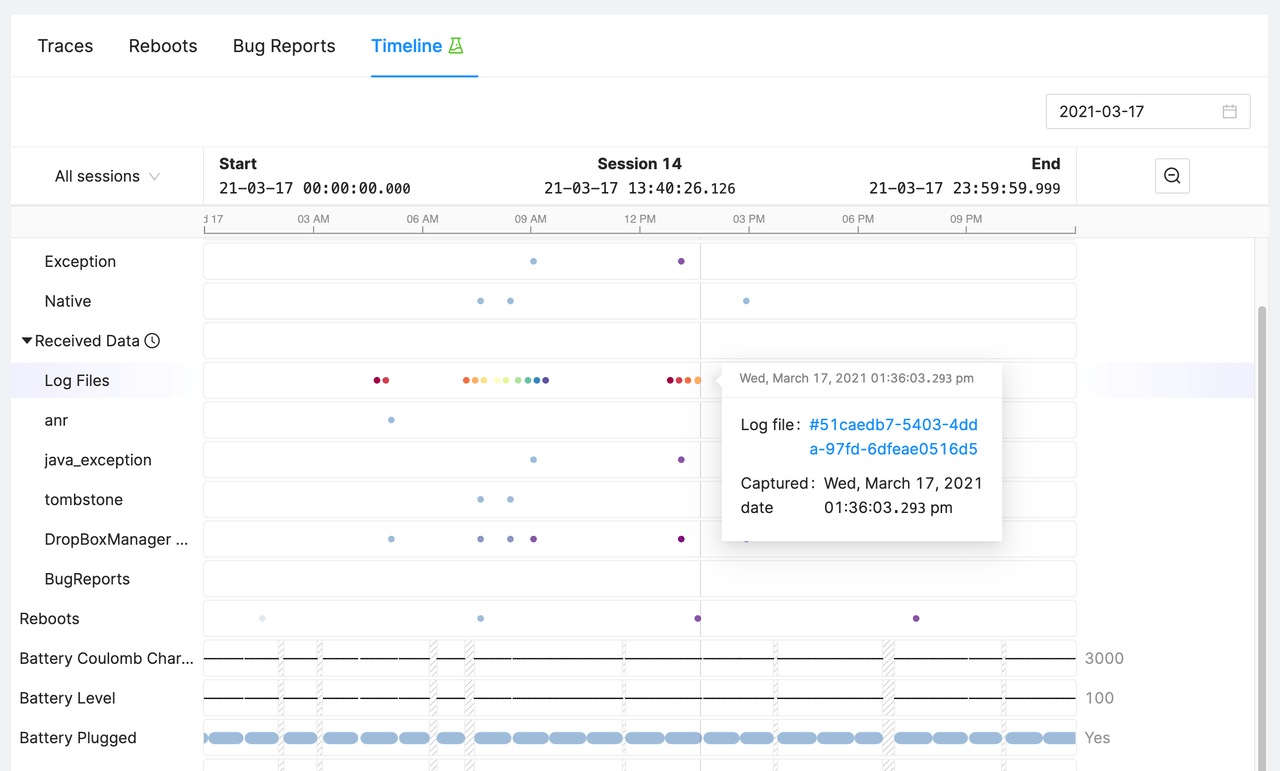The image size is (1280, 771).
Task: Open log file link #51caedb7-5403-4dda
Action: tap(893, 437)
